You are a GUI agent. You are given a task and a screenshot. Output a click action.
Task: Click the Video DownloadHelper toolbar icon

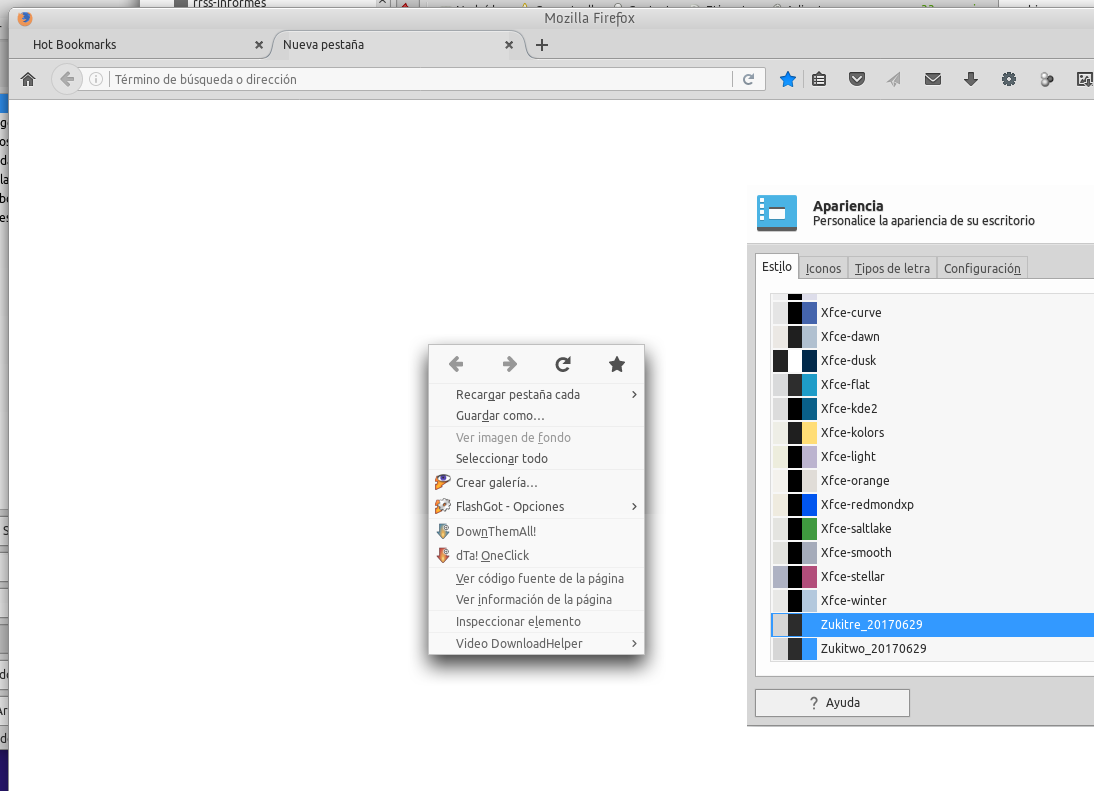point(1047,80)
